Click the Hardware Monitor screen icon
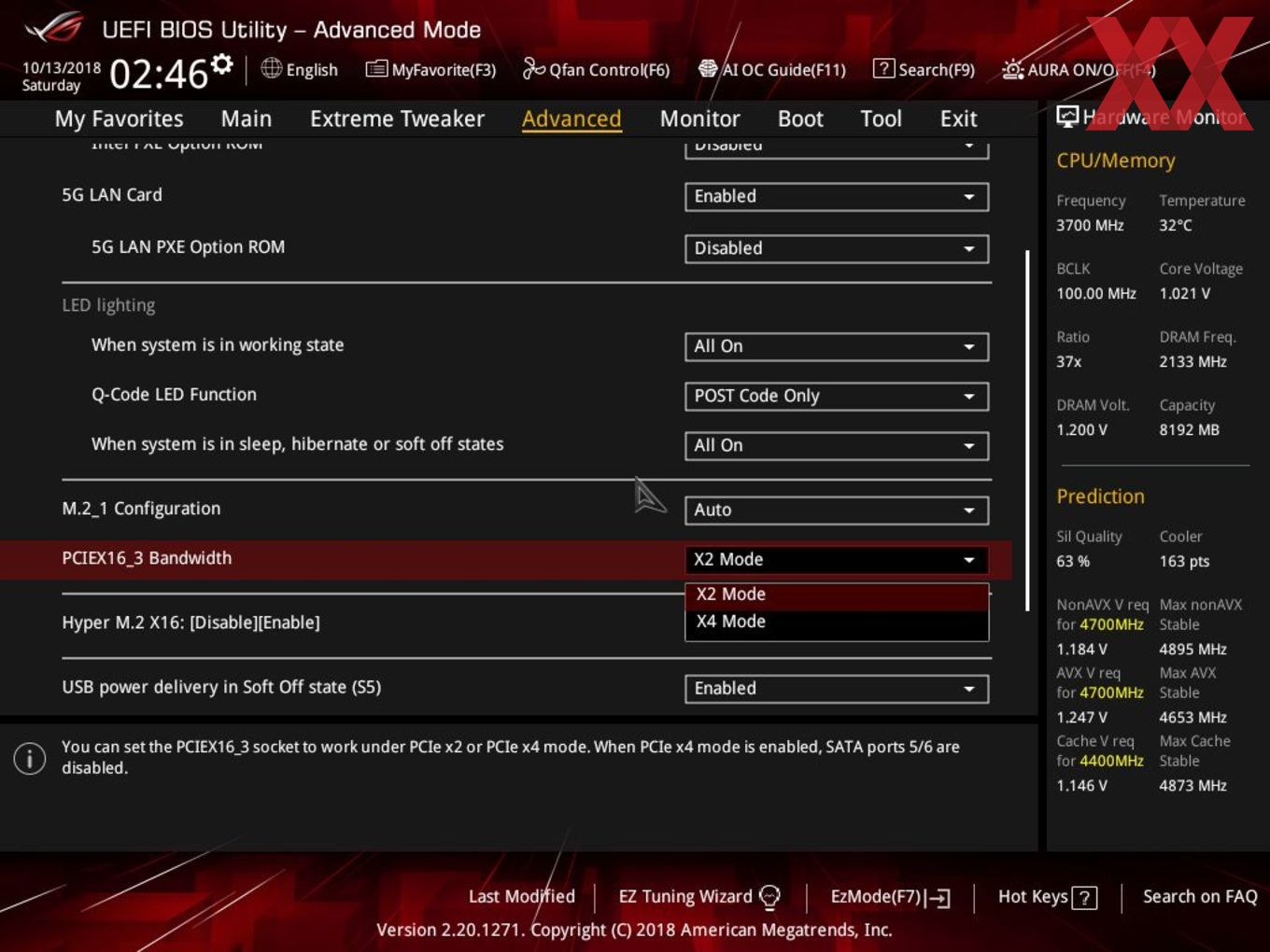This screenshot has width=1270, height=952. (x=1066, y=117)
